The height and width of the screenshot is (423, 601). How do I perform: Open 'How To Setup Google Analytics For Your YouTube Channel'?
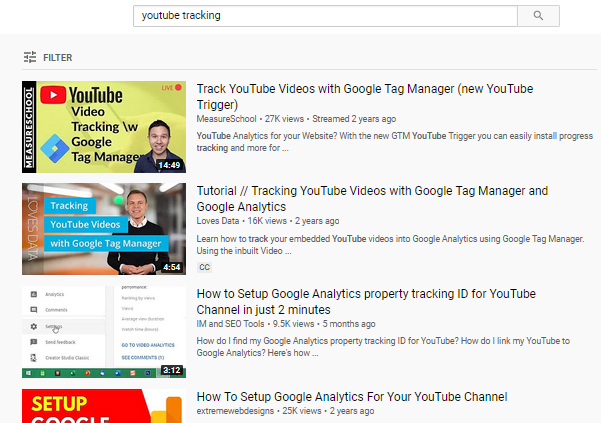[352, 397]
